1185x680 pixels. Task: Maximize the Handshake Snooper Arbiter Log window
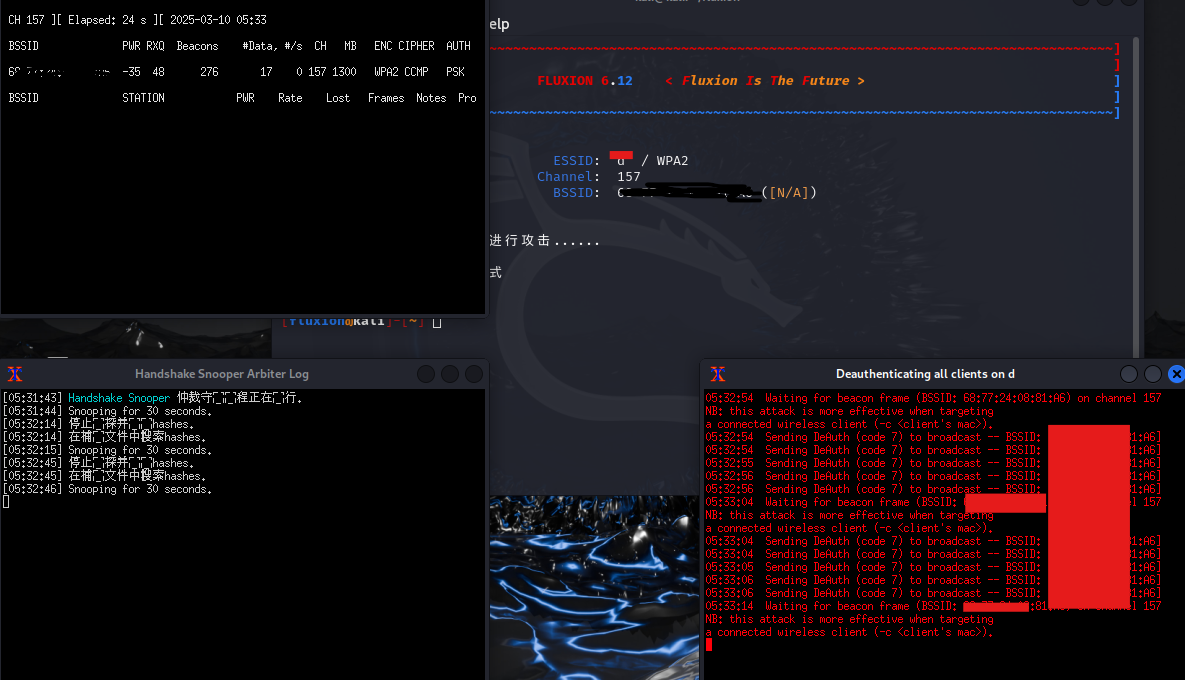click(x=450, y=374)
